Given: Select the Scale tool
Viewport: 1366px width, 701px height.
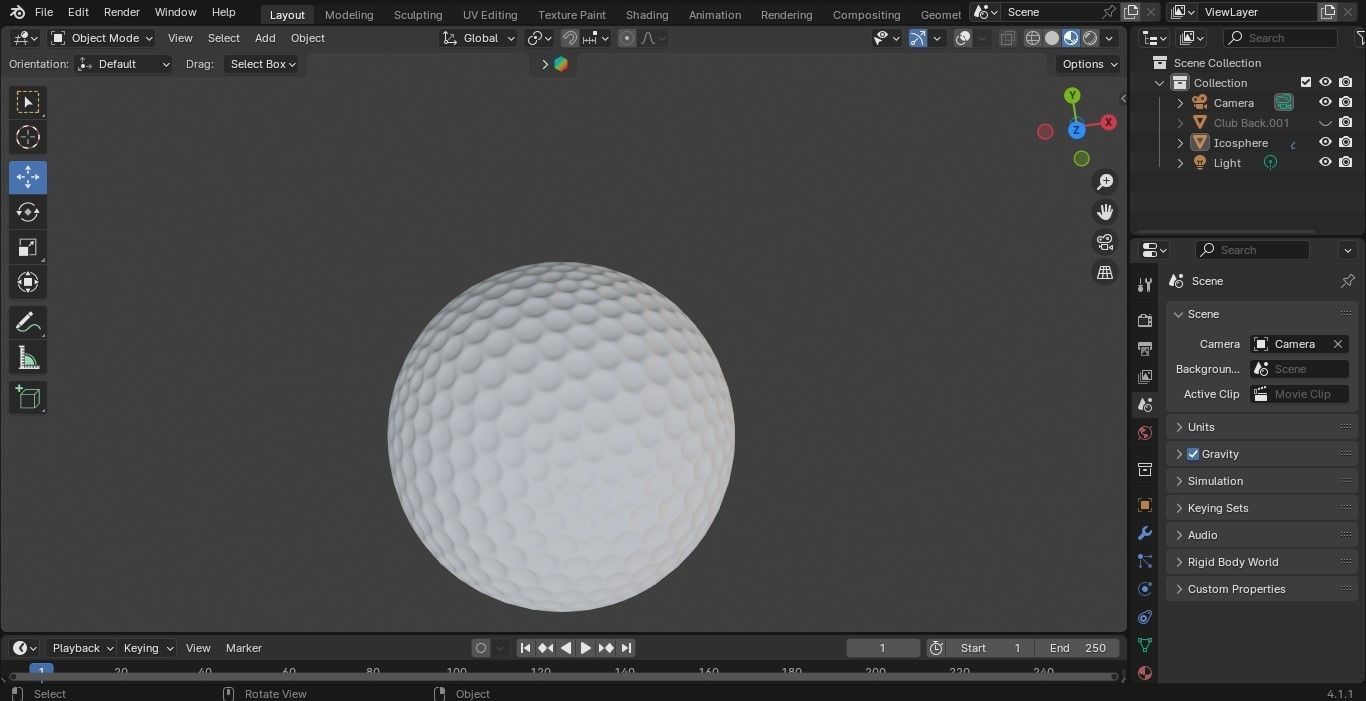Looking at the screenshot, I should [x=28, y=247].
